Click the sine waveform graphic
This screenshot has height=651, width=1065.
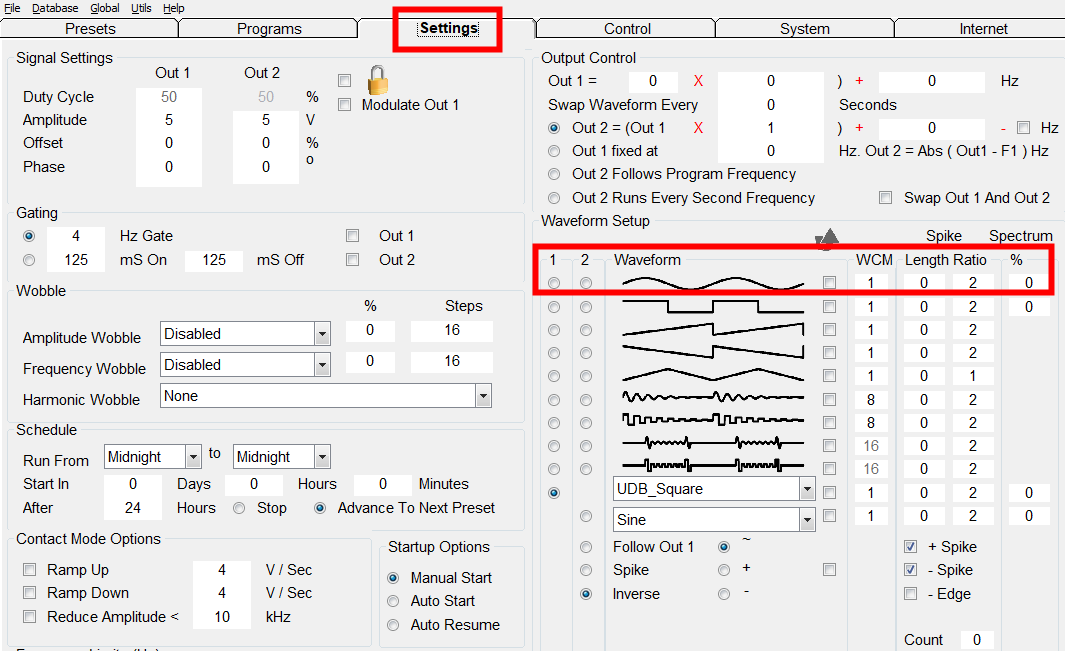712,283
